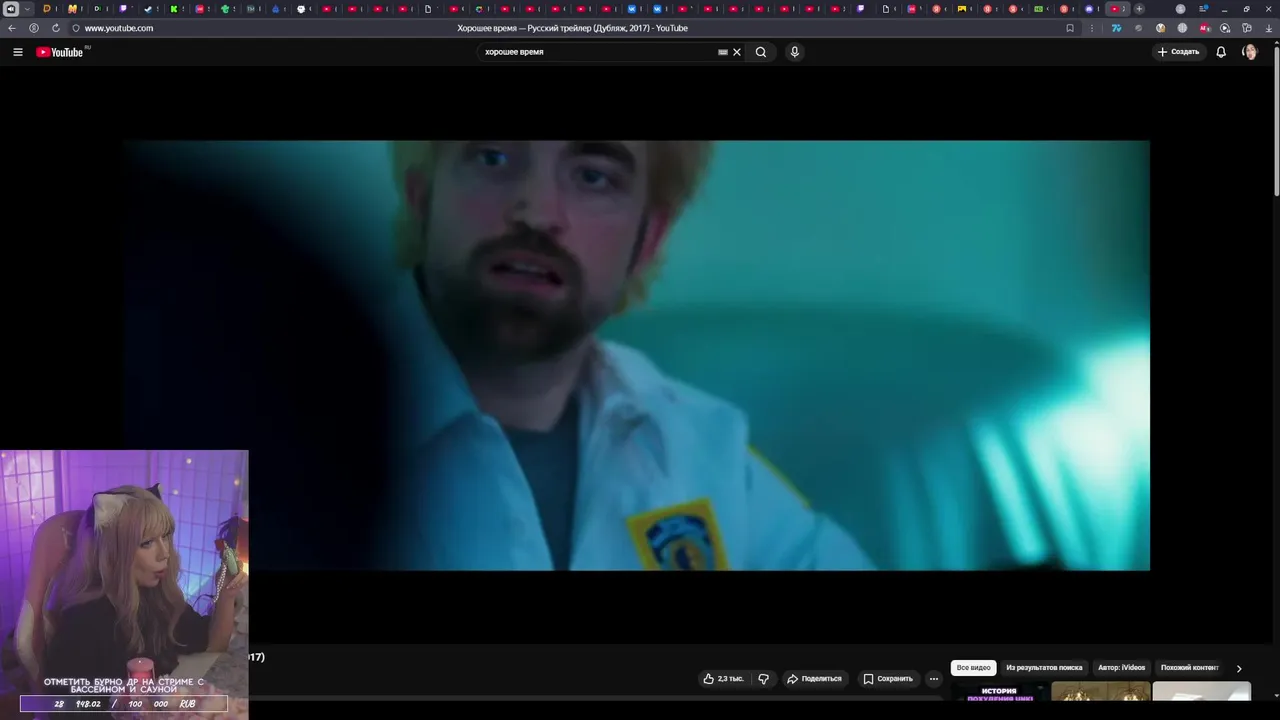Open YouTube notifications bell
Viewport: 1280px width, 720px height.
(1221, 52)
